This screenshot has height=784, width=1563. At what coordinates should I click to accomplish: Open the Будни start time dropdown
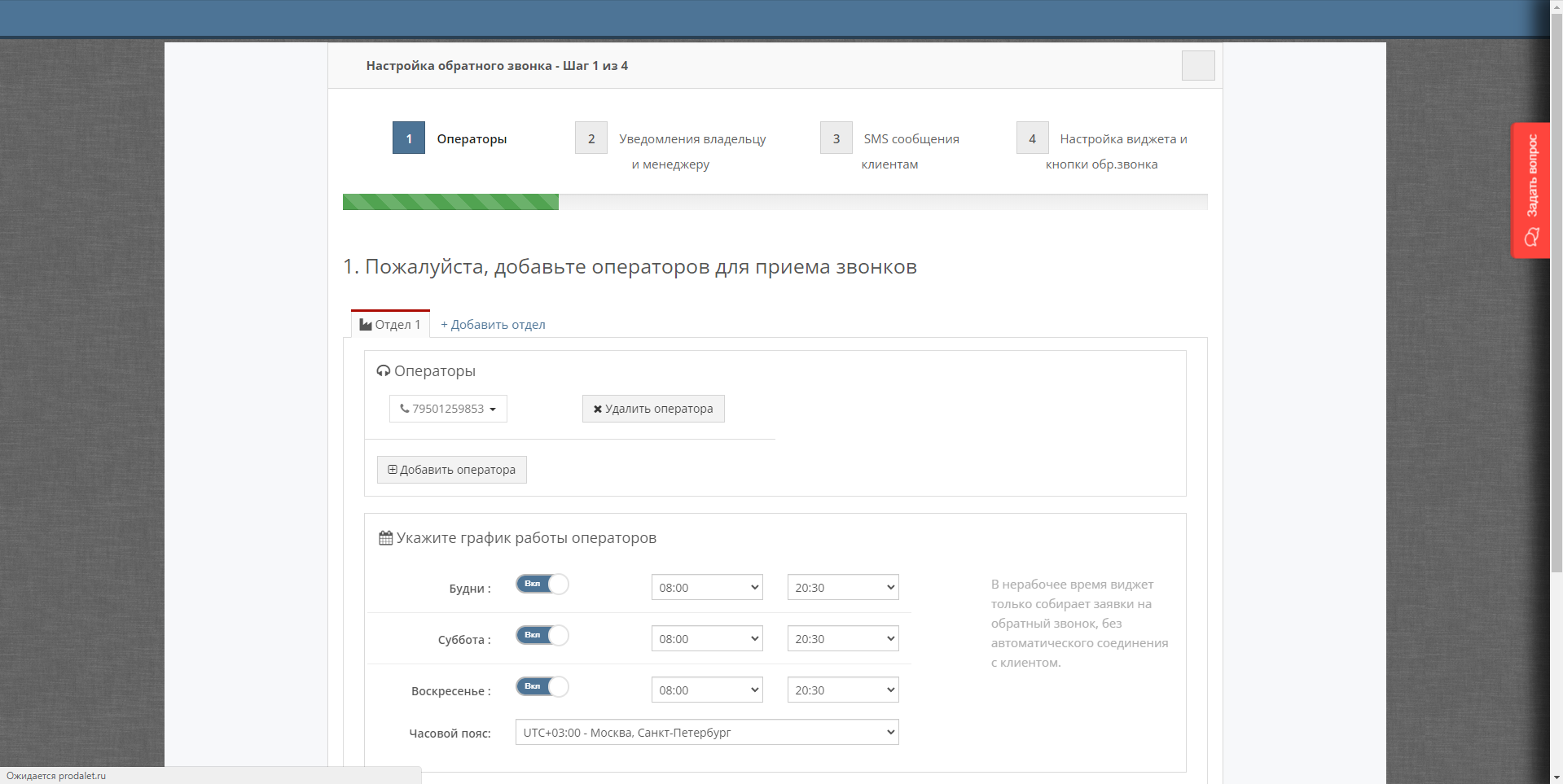point(707,588)
